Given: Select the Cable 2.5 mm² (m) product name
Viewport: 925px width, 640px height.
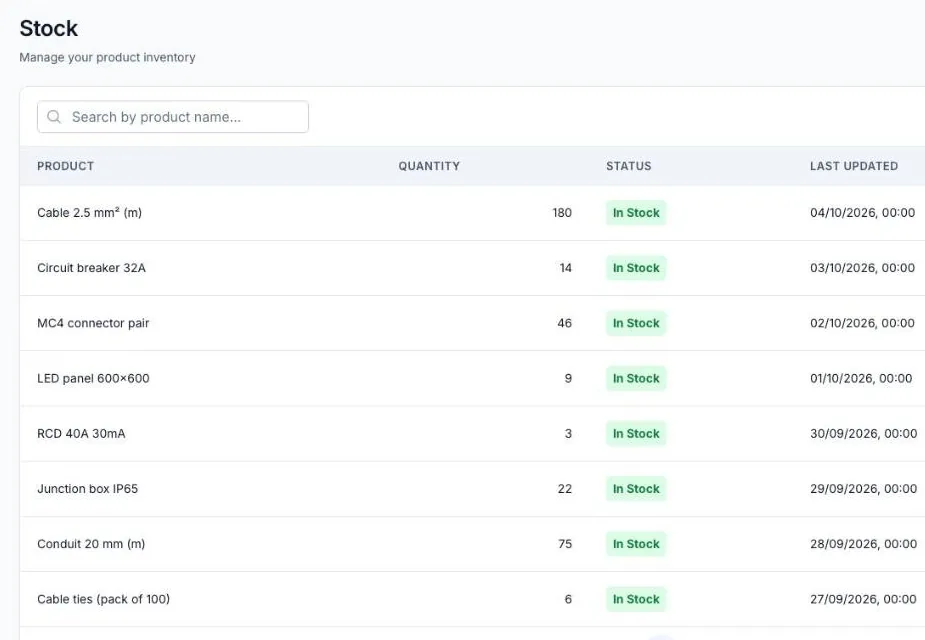Looking at the screenshot, I should click(x=90, y=213).
